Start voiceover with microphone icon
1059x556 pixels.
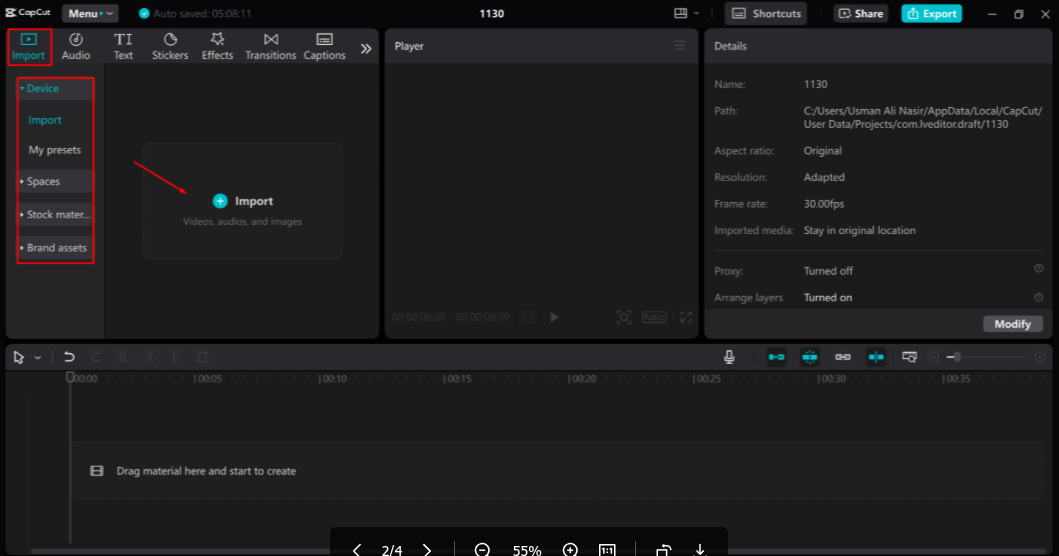[x=729, y=357]
